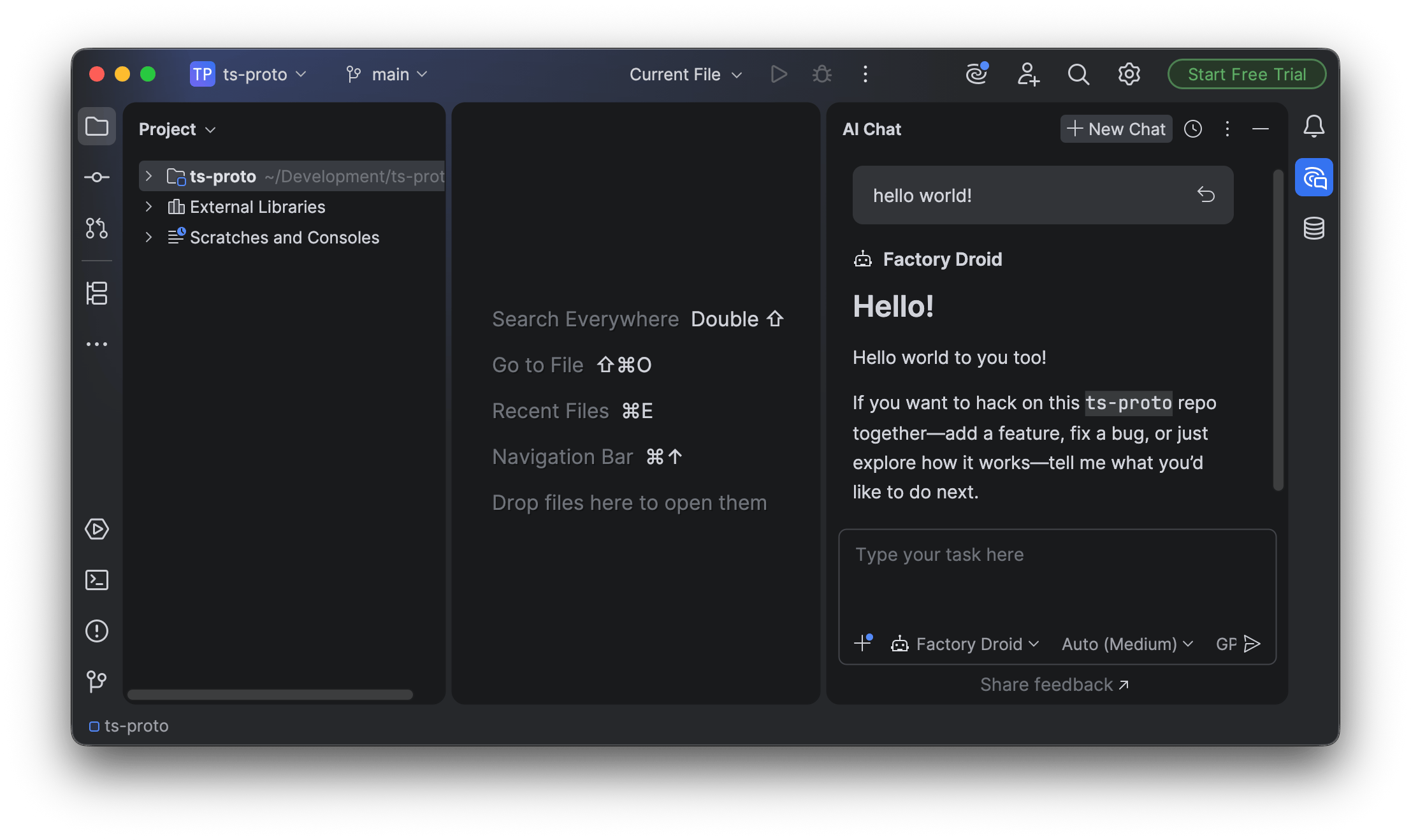This screenshot has height=840, width=1411.
Task: Send the chat message arrow icon
Action: click(x=1252, y=644)
